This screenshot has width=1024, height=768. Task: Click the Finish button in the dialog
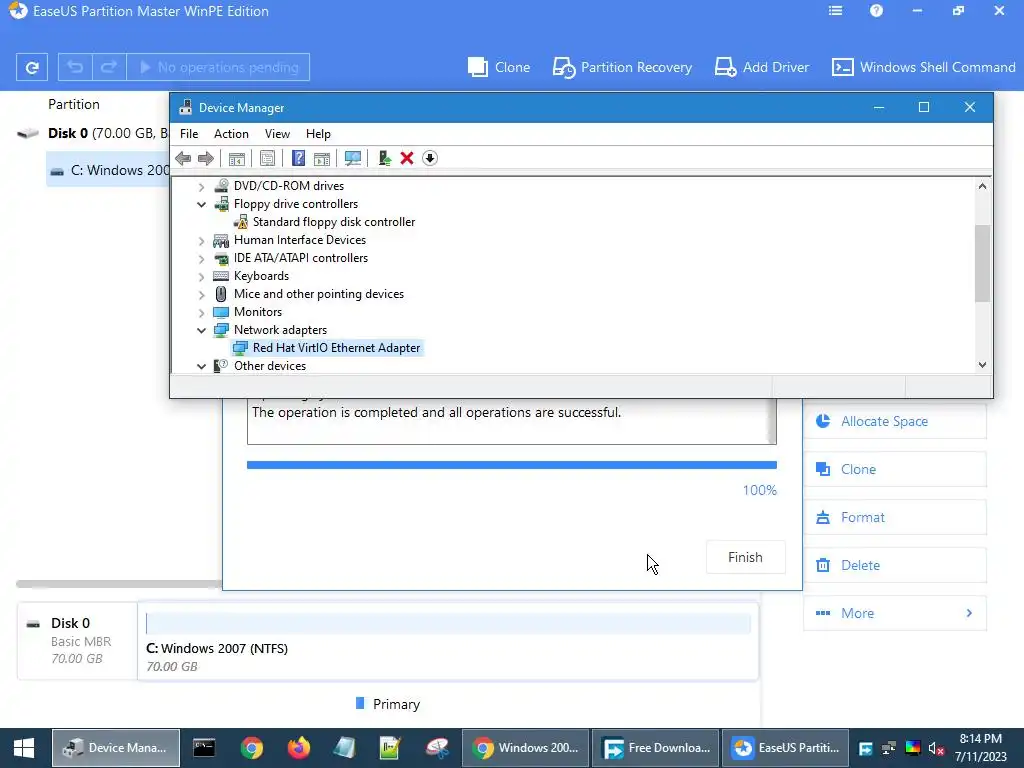coord(745,557)
